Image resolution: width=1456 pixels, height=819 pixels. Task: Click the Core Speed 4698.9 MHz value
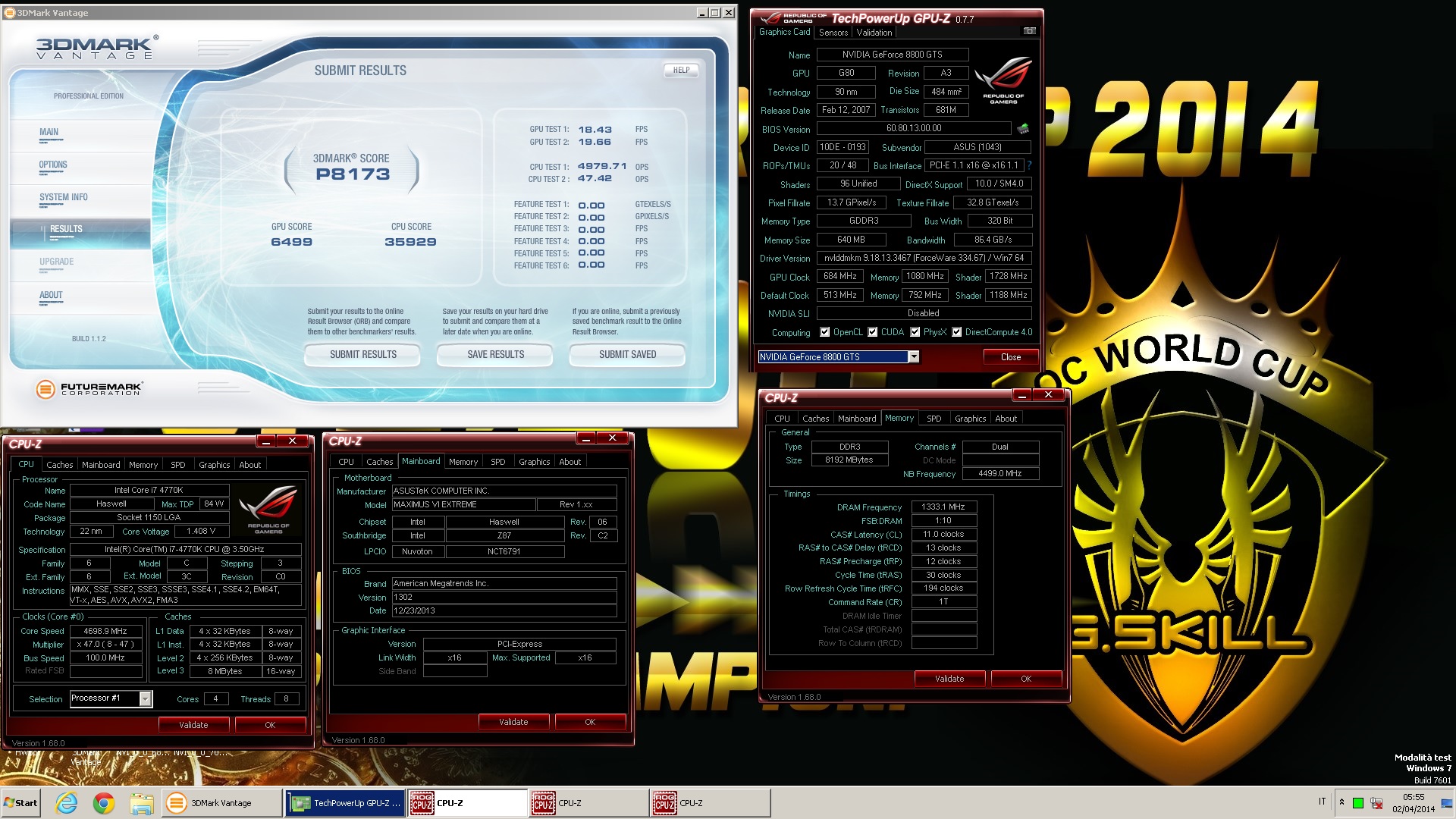[105, 631]
